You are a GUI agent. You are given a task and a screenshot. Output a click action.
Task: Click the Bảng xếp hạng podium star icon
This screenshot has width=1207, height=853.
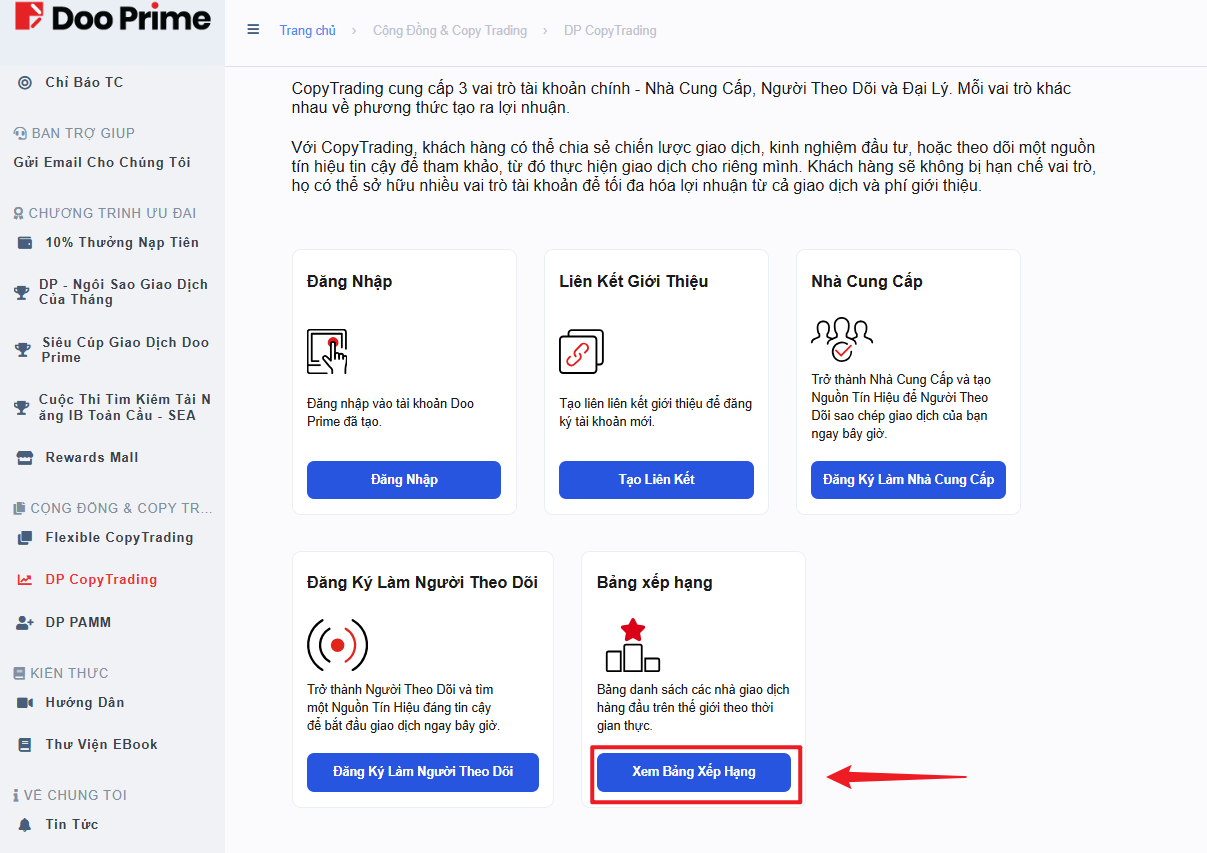(x=632, y=645)
